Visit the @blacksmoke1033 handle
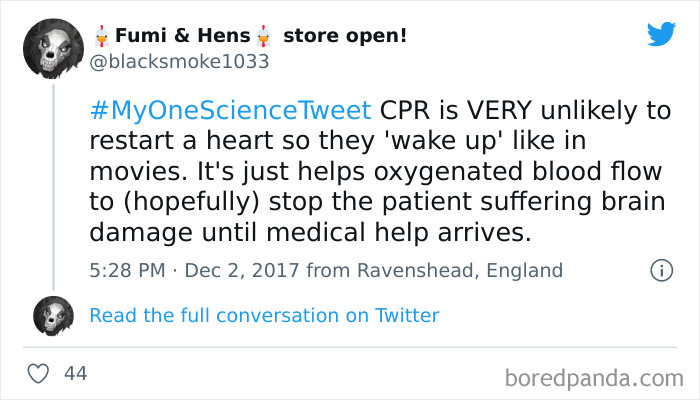Image resolution: width=700 pixels, height=400 pixels. tap(179, 61)
